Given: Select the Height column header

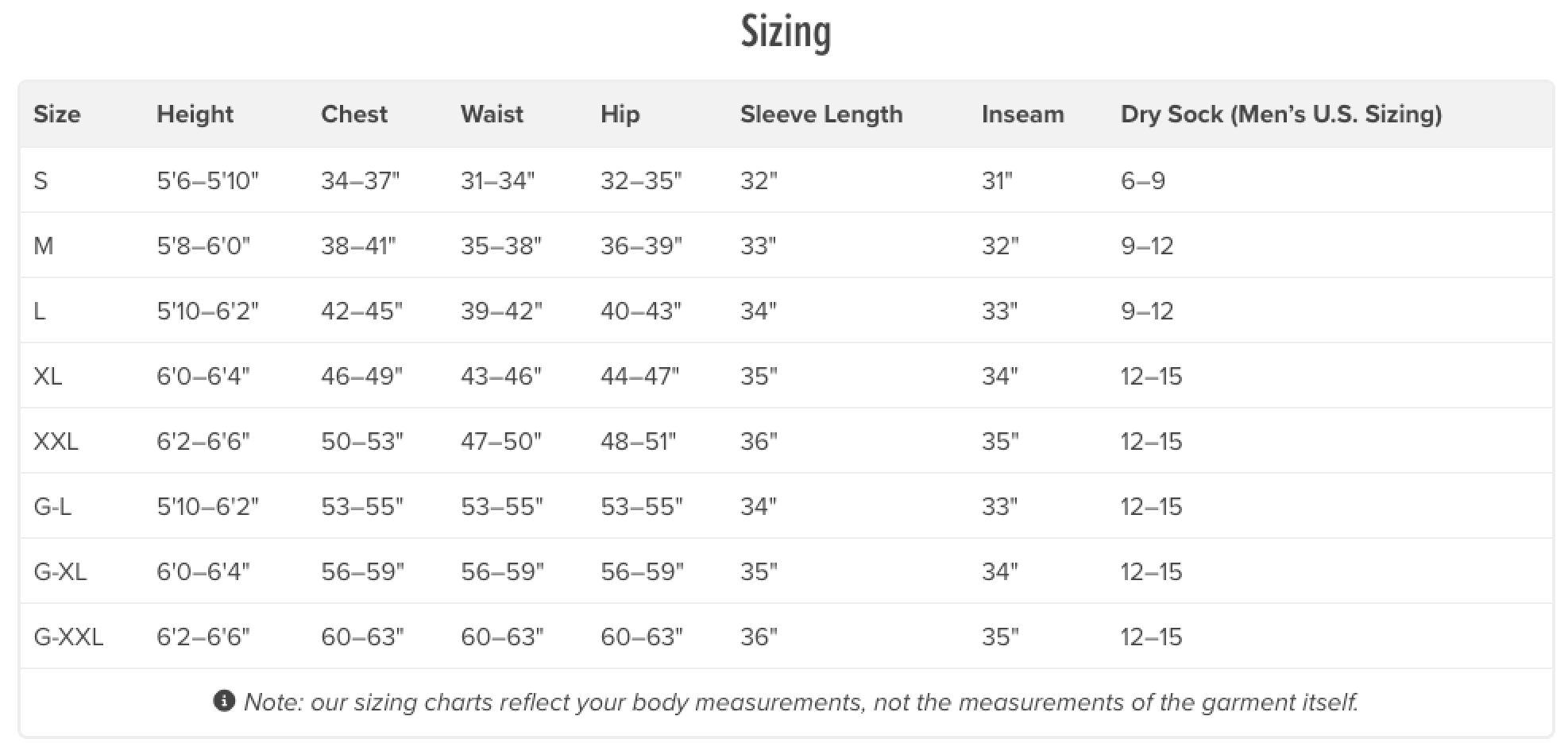Looking at the screenshot, I should [195, 114].
